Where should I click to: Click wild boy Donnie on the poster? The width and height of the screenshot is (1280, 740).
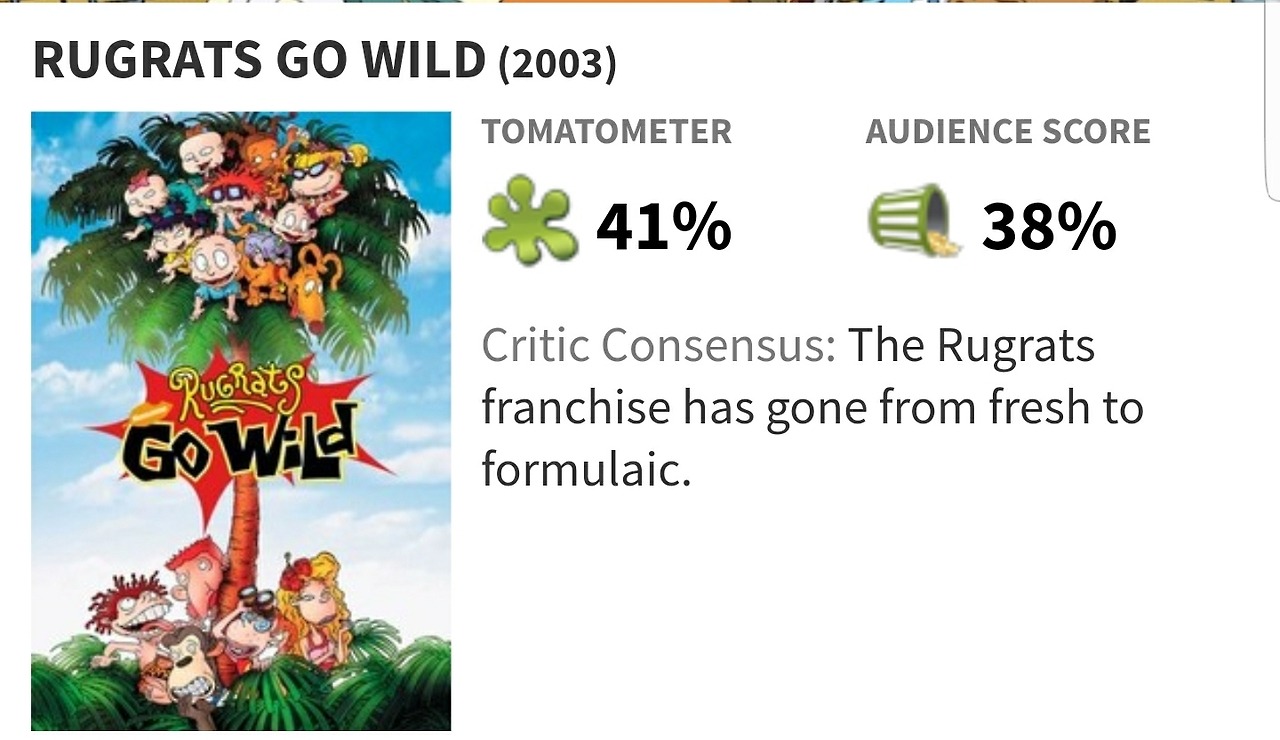click(x=132, y=615)
